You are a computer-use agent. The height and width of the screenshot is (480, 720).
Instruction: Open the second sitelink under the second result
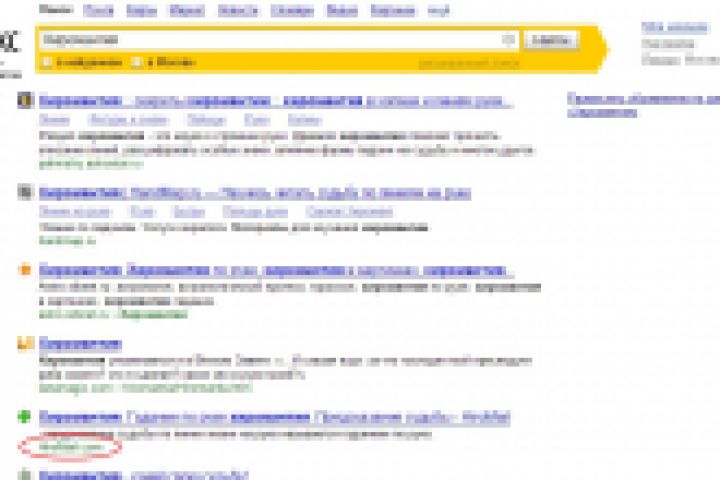[x=143, y=212]
